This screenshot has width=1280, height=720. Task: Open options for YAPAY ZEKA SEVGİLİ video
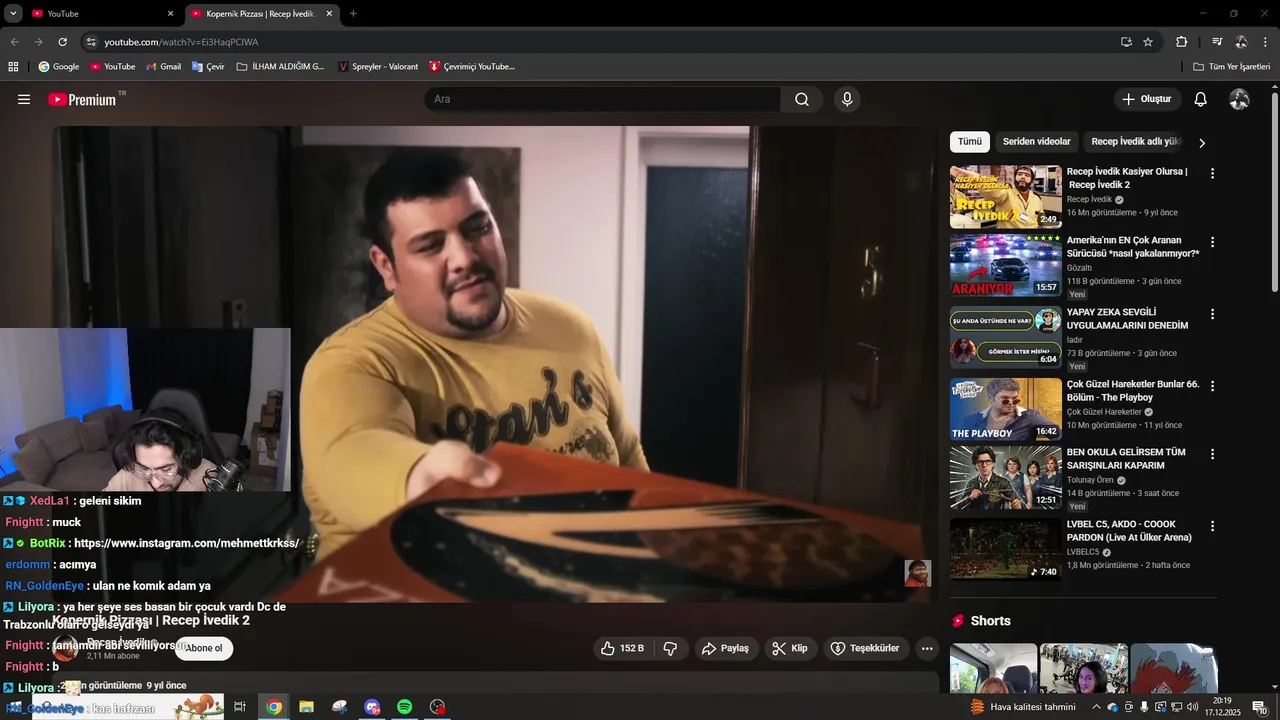tap(1212, 314)
